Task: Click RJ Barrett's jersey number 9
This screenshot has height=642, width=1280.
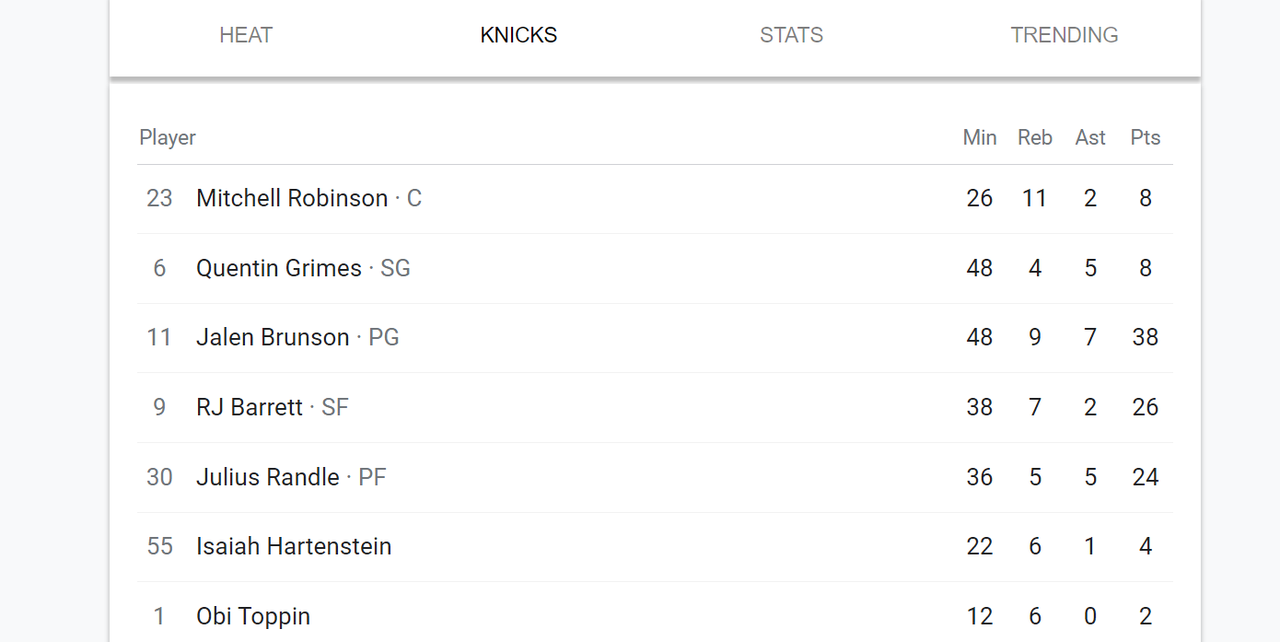Action: [160, 407]
